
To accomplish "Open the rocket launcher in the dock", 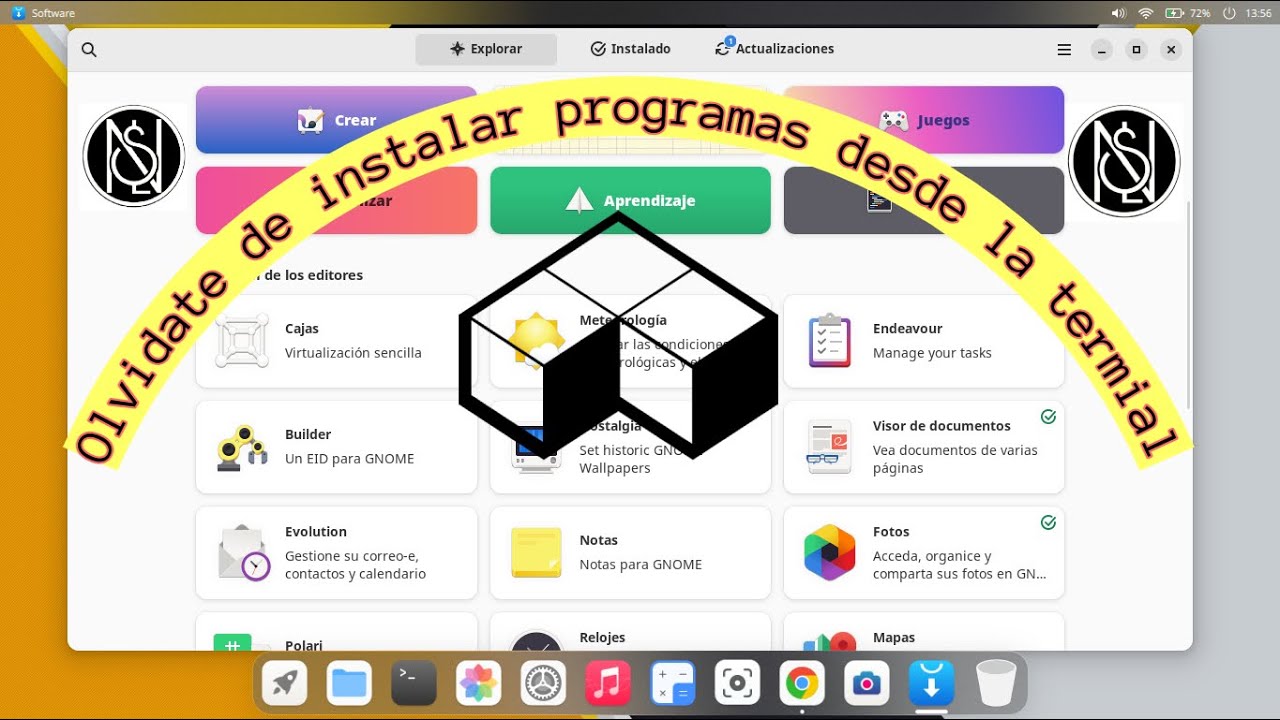I will pyautogui.click(x=284, y=684).
